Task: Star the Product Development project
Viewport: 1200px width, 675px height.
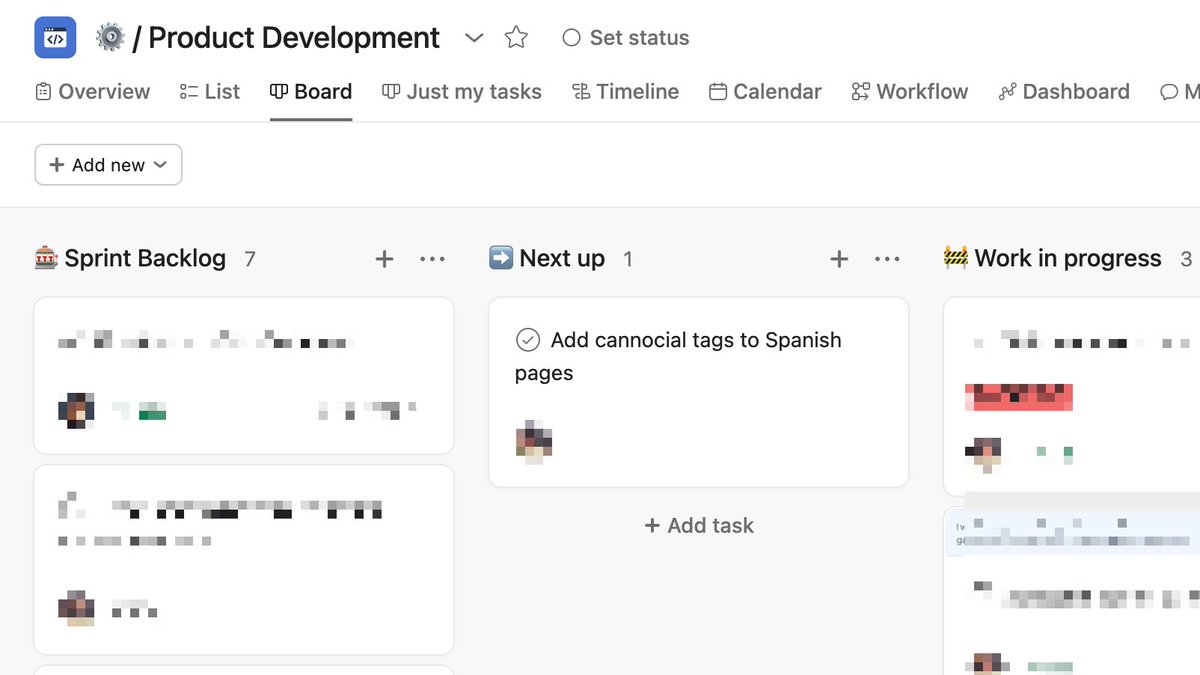Action: click(x=516, y=38)
